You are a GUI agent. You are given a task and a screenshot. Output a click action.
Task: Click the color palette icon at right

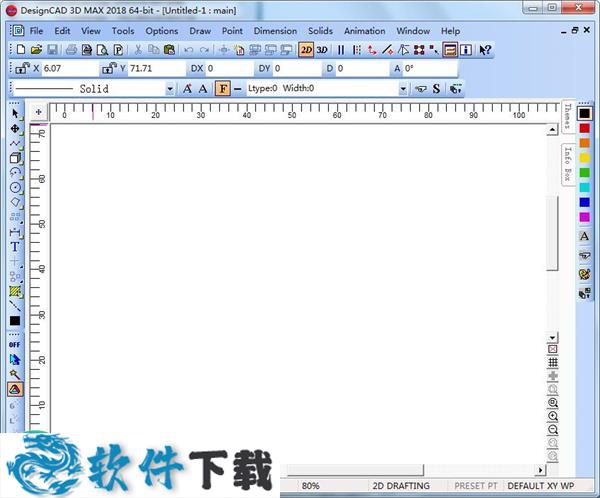tap(584, 274)
